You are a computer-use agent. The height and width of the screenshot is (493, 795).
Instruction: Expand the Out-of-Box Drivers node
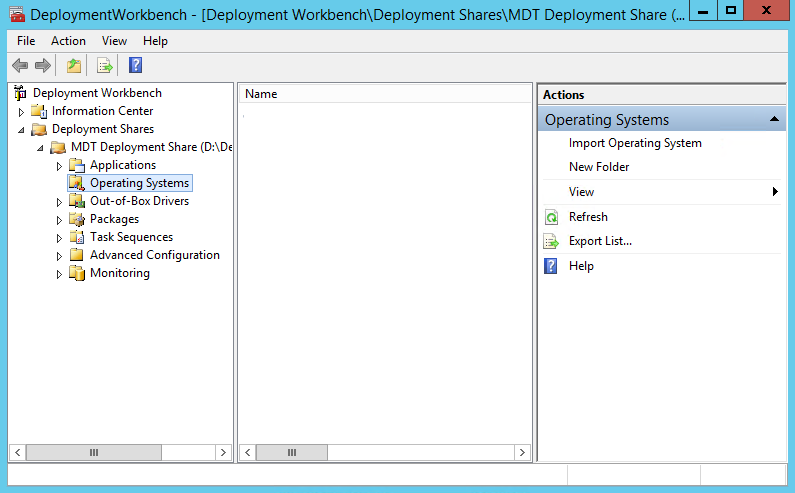pyautogui.click(x=59, y=202)
